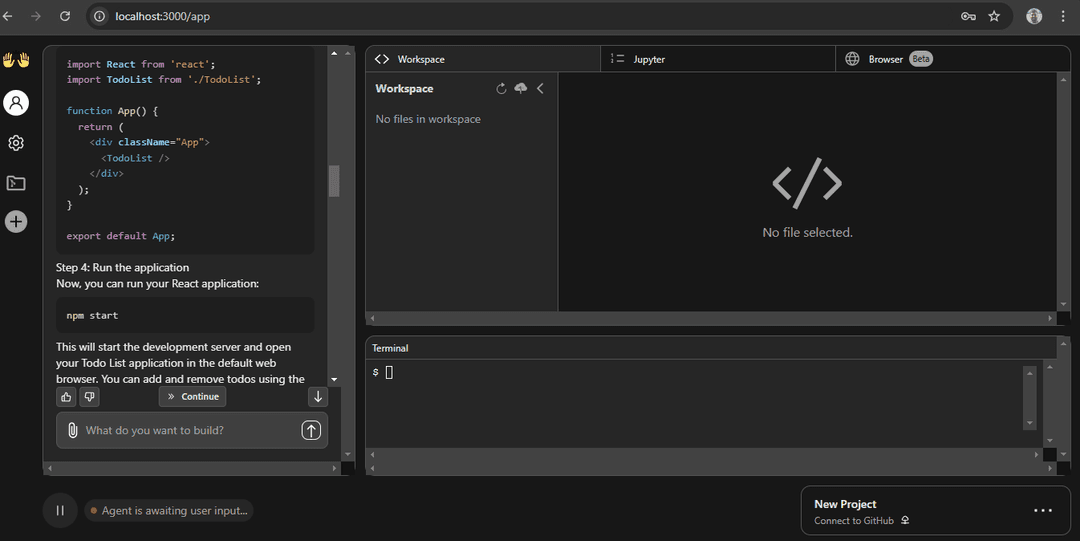
Task: Give thumbs down feedback
Action: point(90,396)
